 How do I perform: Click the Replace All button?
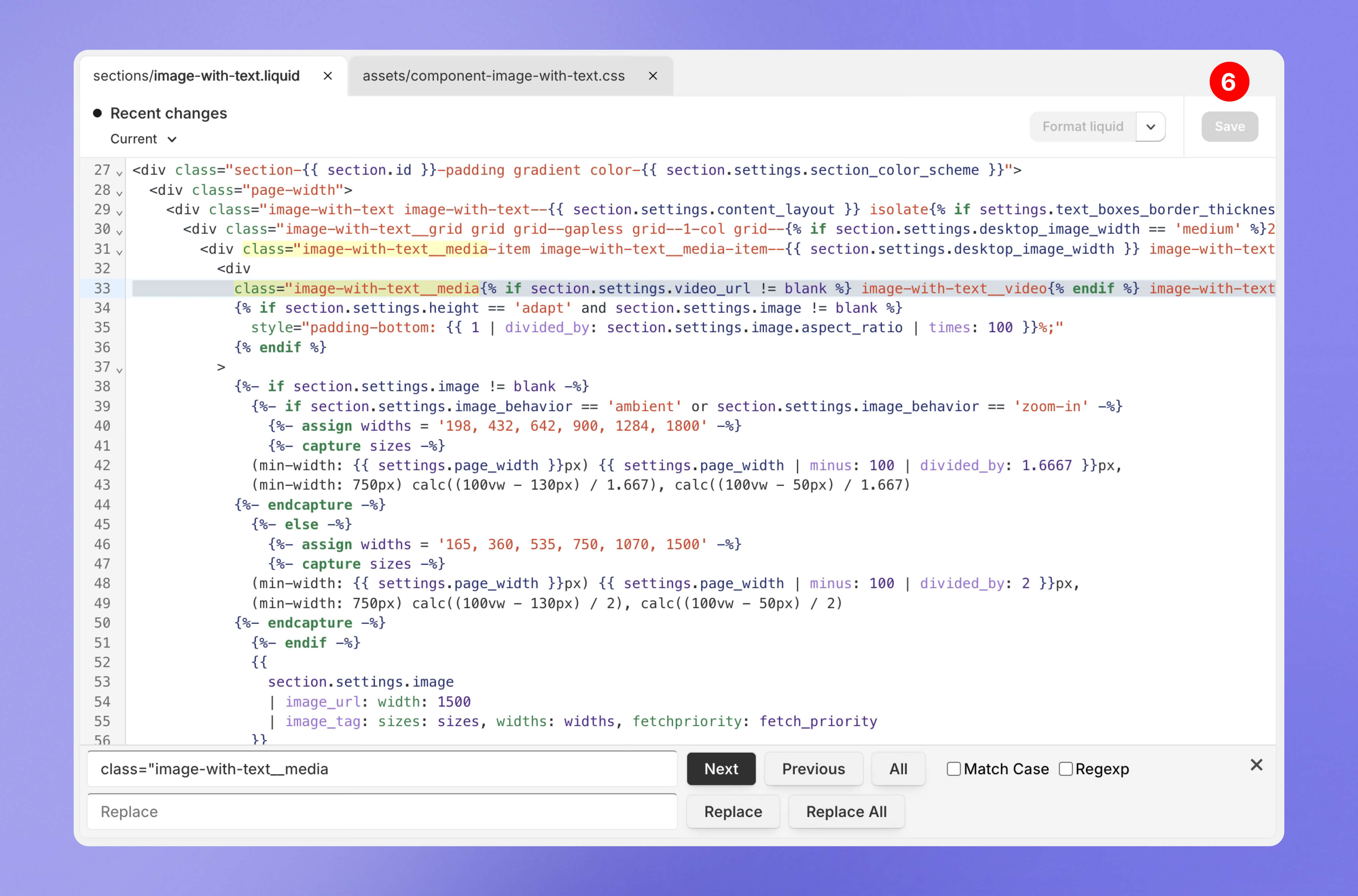click(x=846, y=811)
